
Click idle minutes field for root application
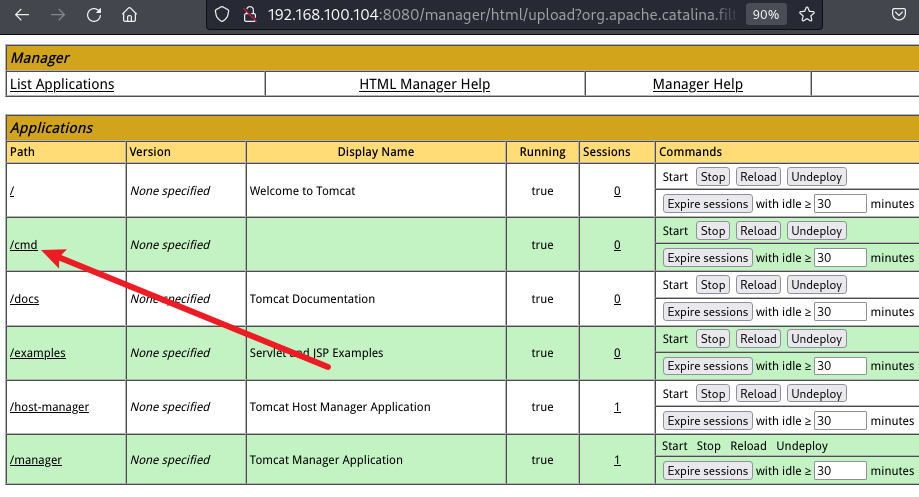(x=839, y=204)
